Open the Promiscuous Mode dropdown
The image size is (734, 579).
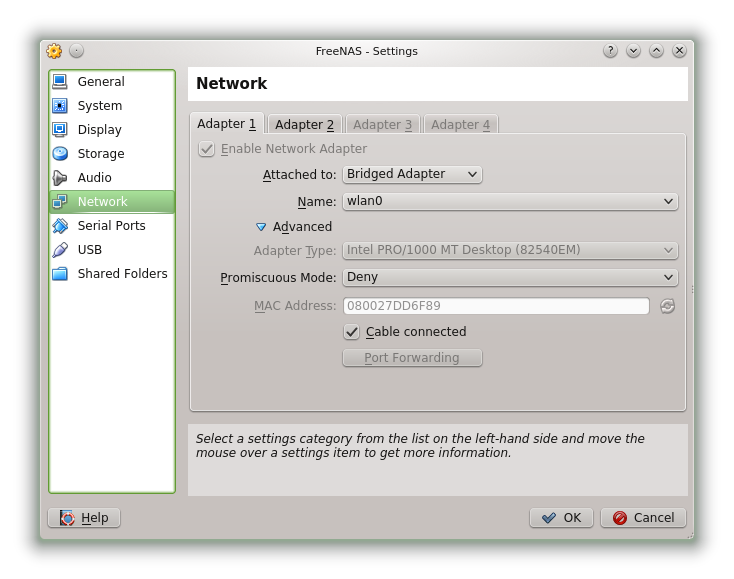(x=510, y=277)
